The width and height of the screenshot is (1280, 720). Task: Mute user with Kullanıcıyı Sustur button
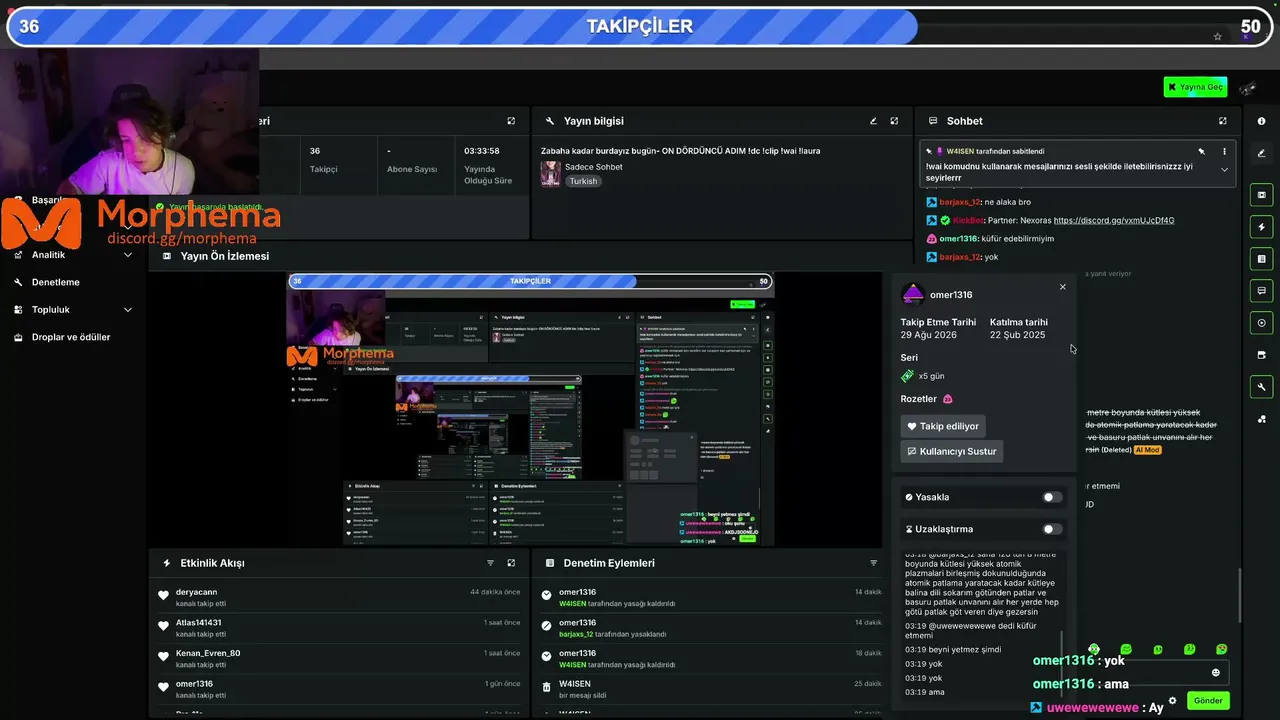click(952, 451)
